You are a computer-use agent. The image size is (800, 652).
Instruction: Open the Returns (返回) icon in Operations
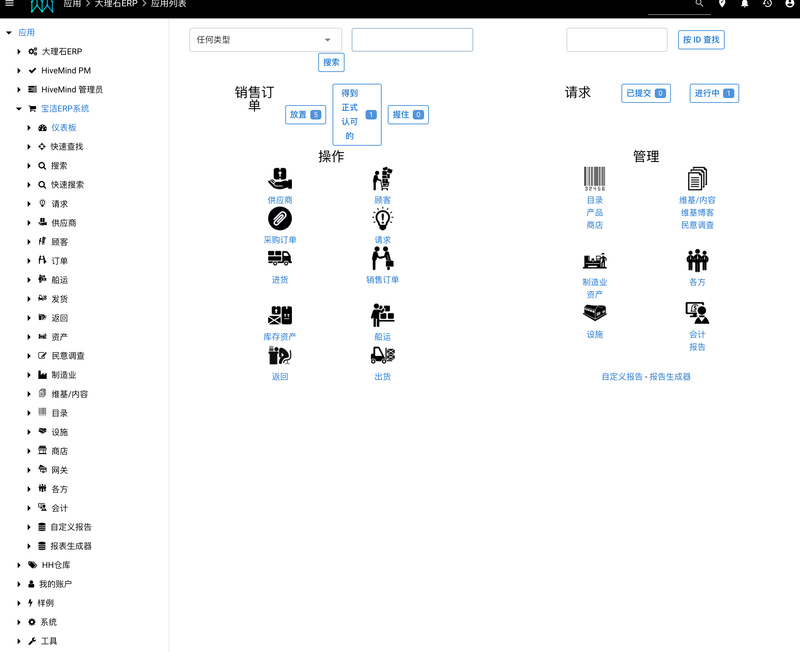pos(280,355)
